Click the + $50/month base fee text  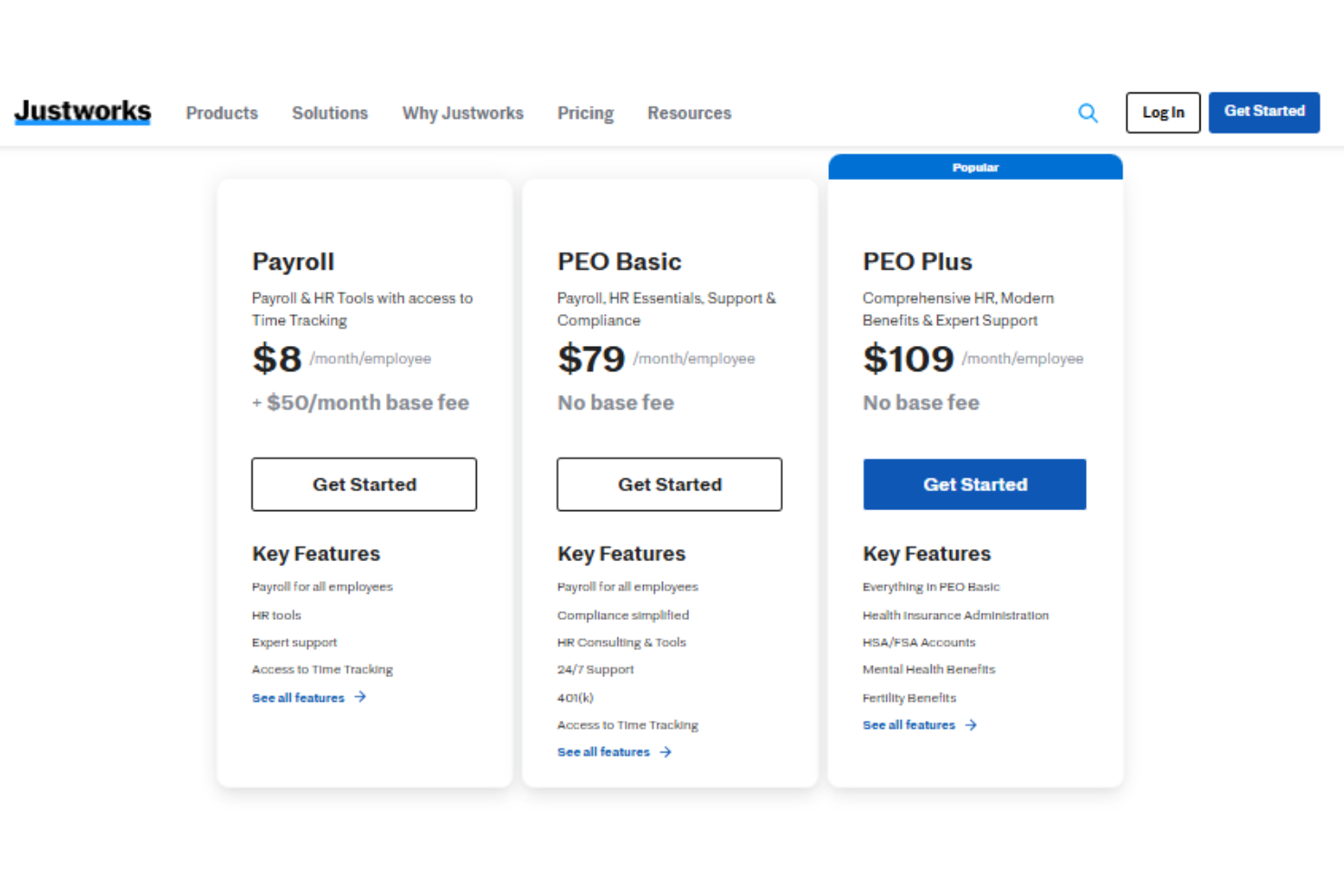point(361,402)
